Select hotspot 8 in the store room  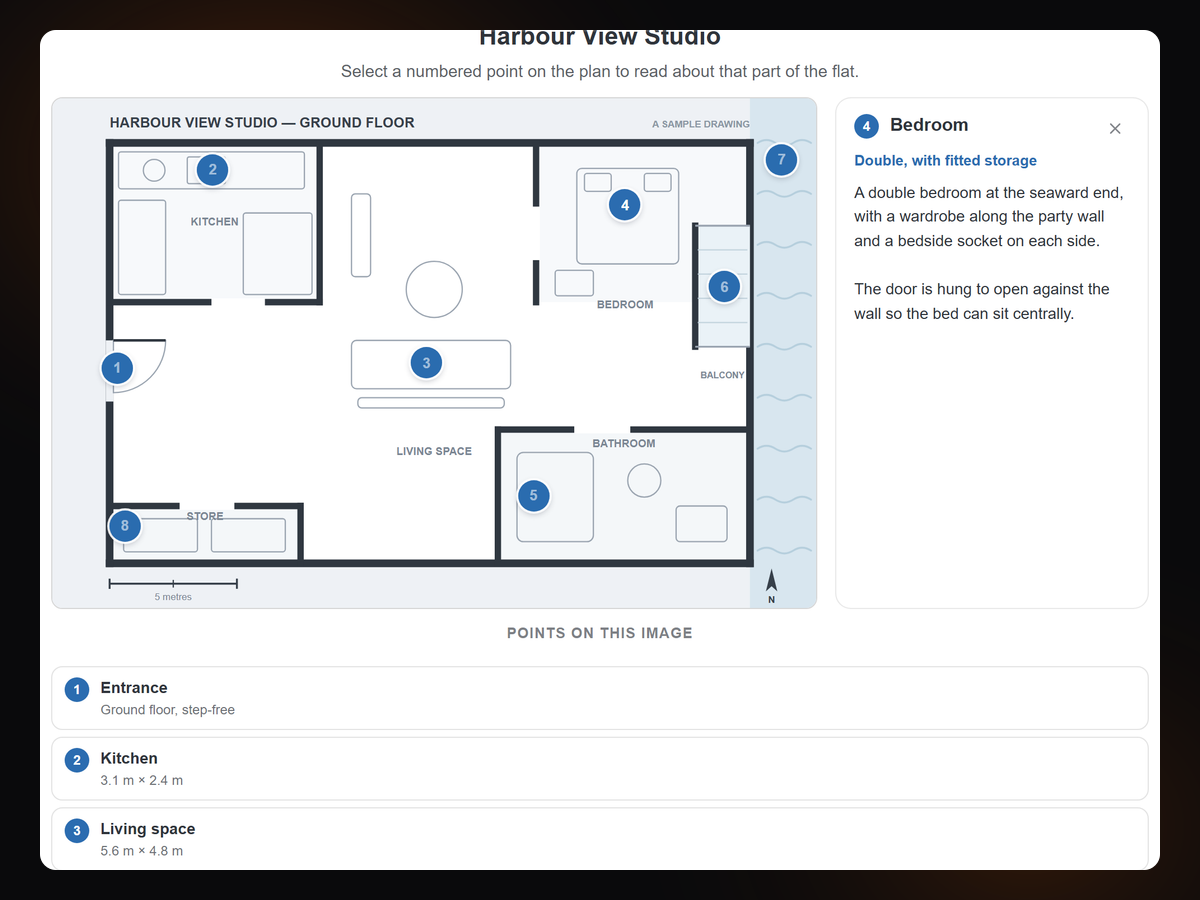pyautogui.click(x=124, y=525)
